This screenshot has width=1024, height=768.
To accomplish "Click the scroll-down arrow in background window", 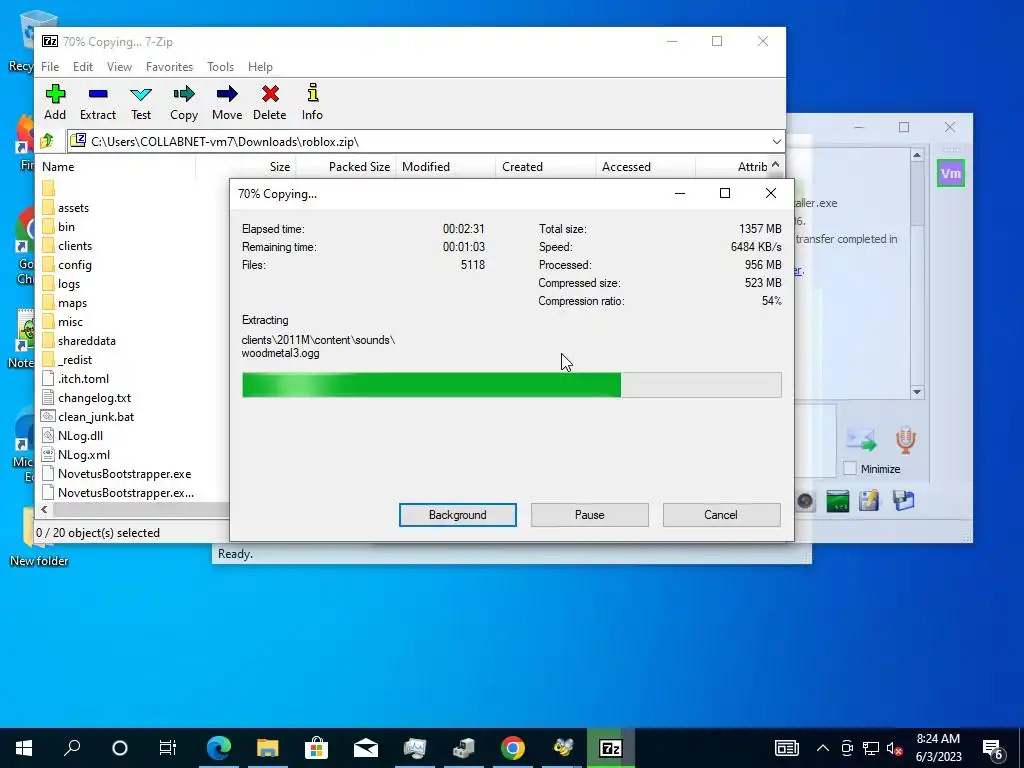I will 917,392.
